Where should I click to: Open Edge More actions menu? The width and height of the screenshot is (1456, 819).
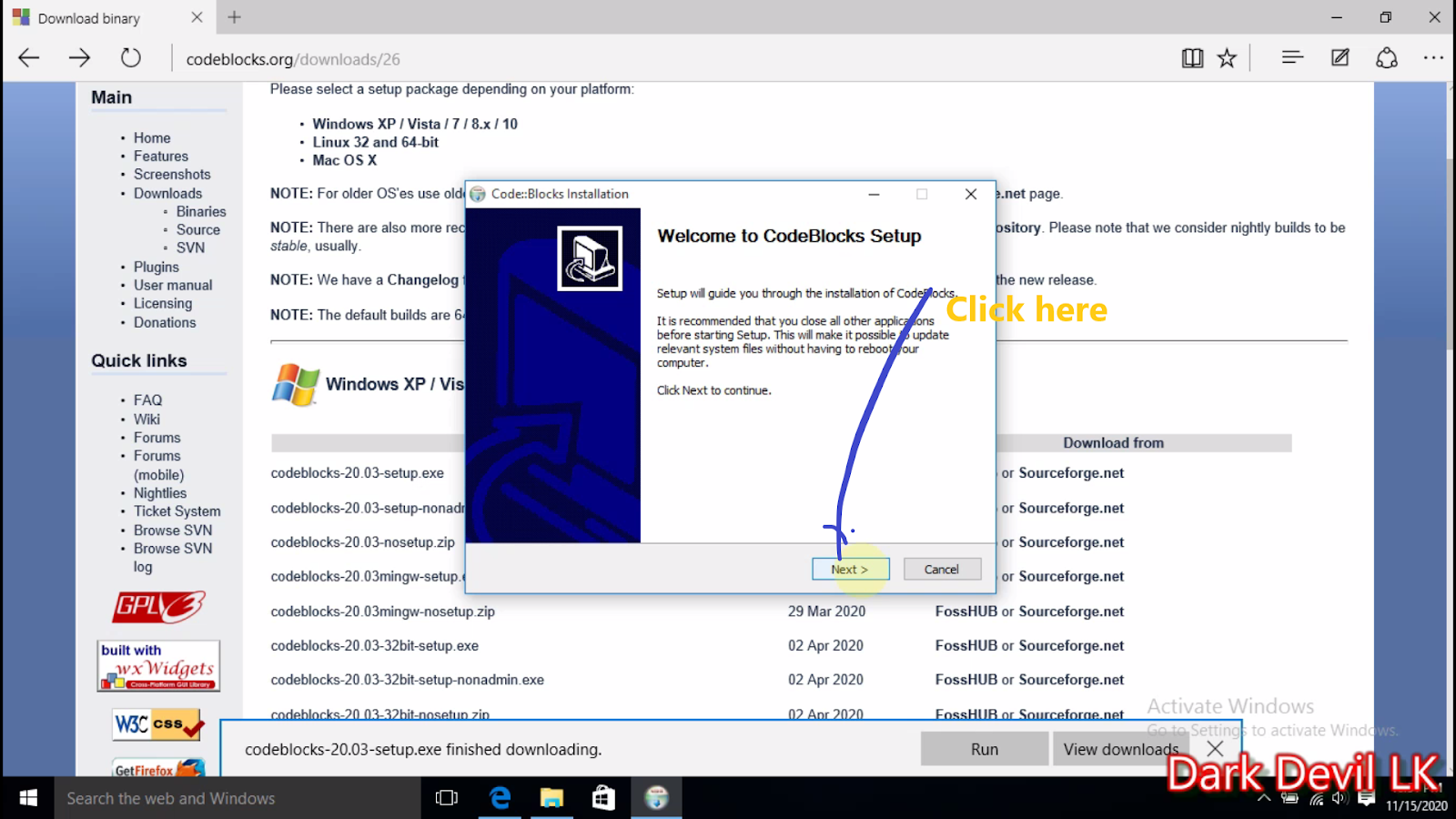point(1433,57)
